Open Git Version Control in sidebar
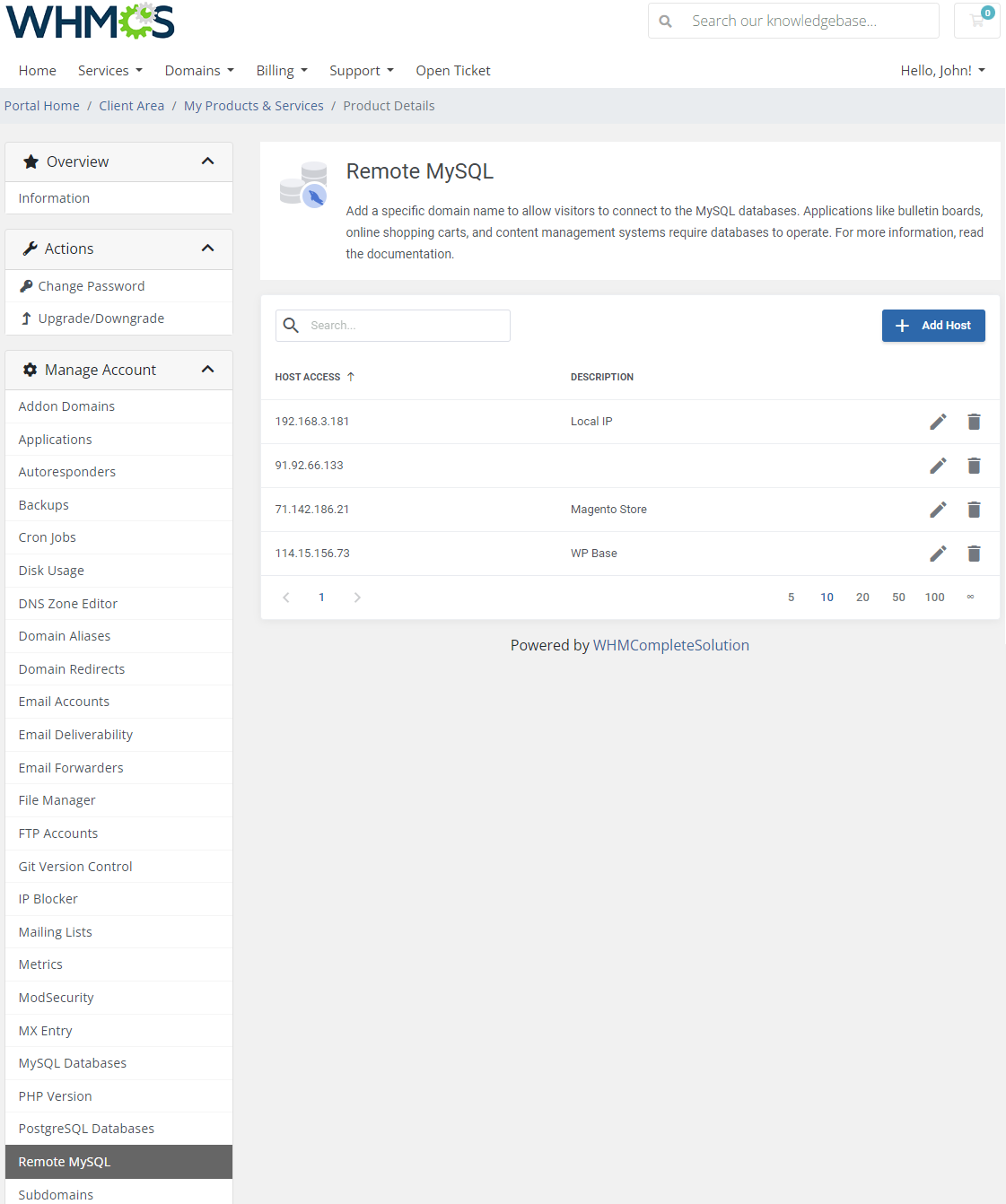This screenshot has width=1006, height=1204. 118,867
